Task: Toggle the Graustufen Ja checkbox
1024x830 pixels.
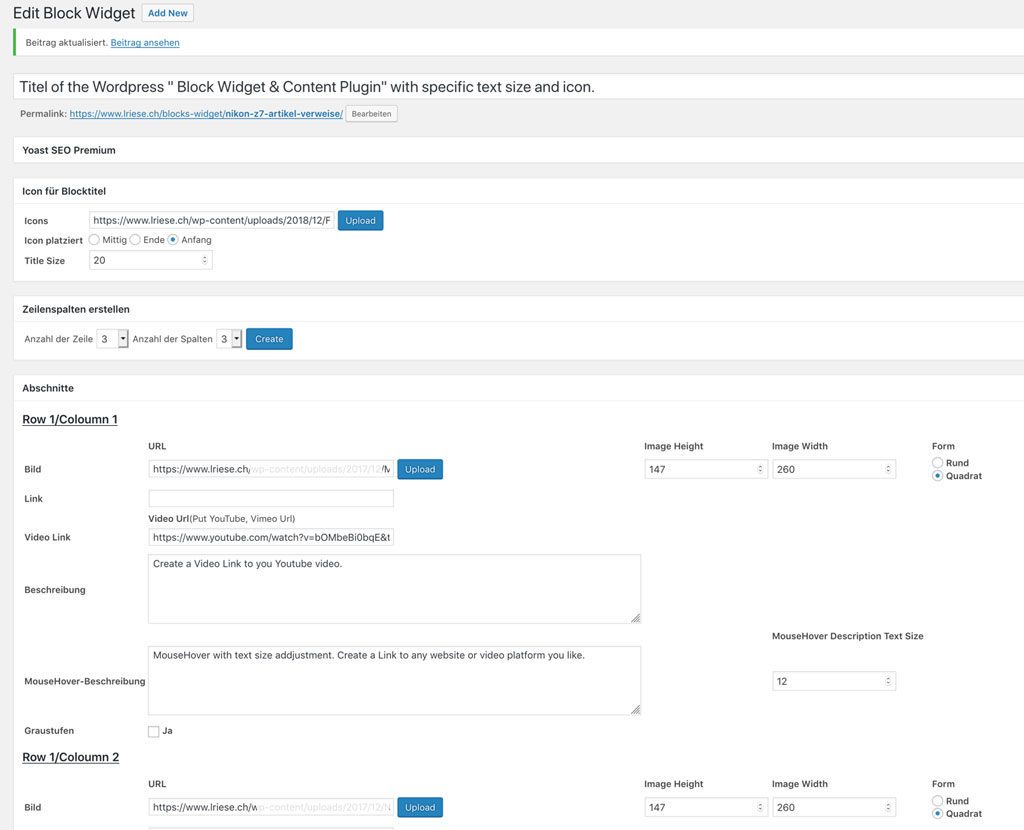Action: [x=153, y=731]
